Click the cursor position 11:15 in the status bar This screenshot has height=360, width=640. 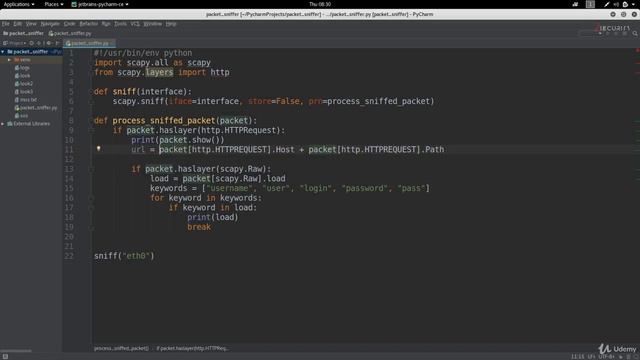[577, 357]
